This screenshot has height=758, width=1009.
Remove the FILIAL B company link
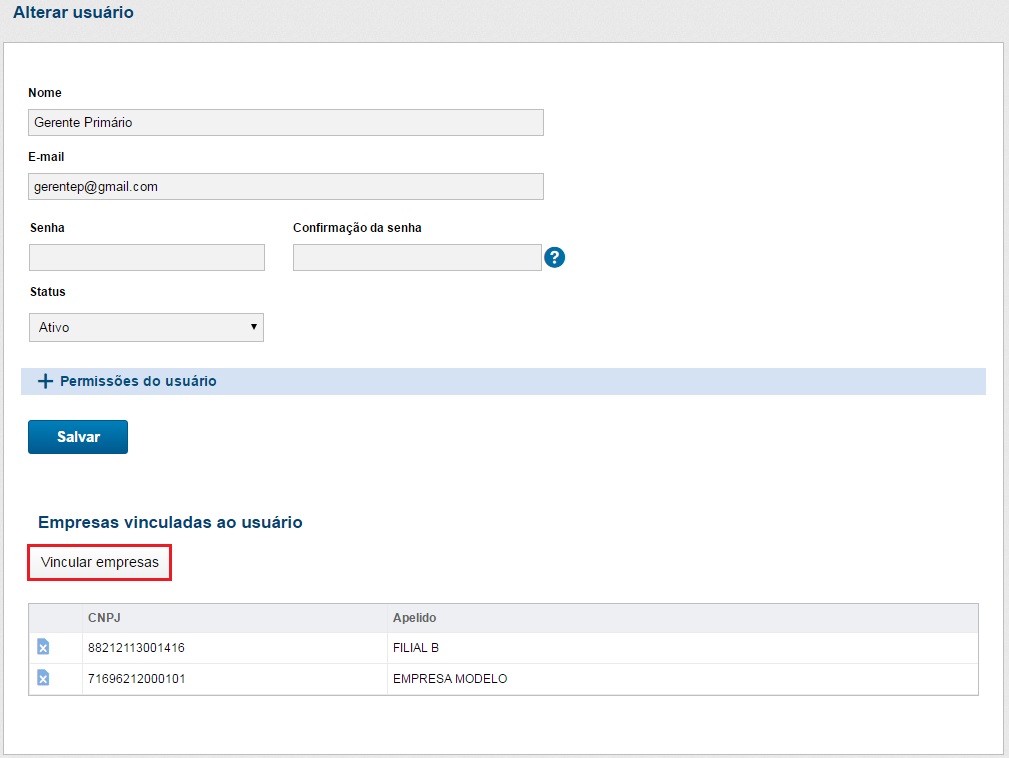(x=43, y=648)
